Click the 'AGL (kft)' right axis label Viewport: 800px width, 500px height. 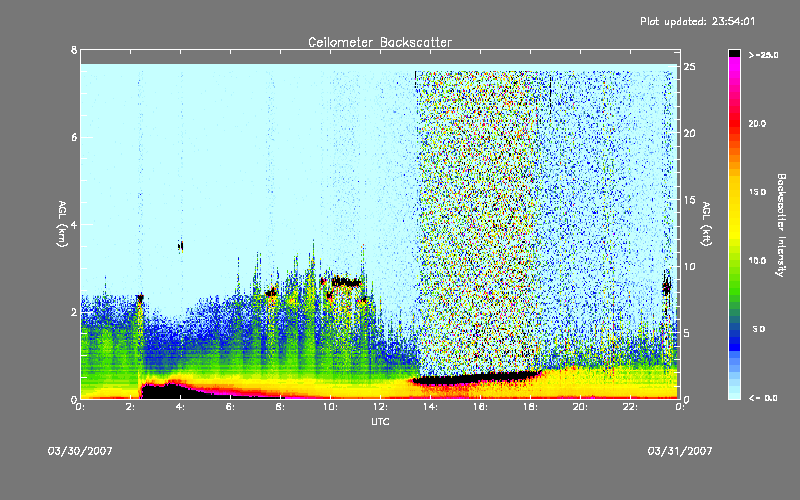tap(706, 224)
